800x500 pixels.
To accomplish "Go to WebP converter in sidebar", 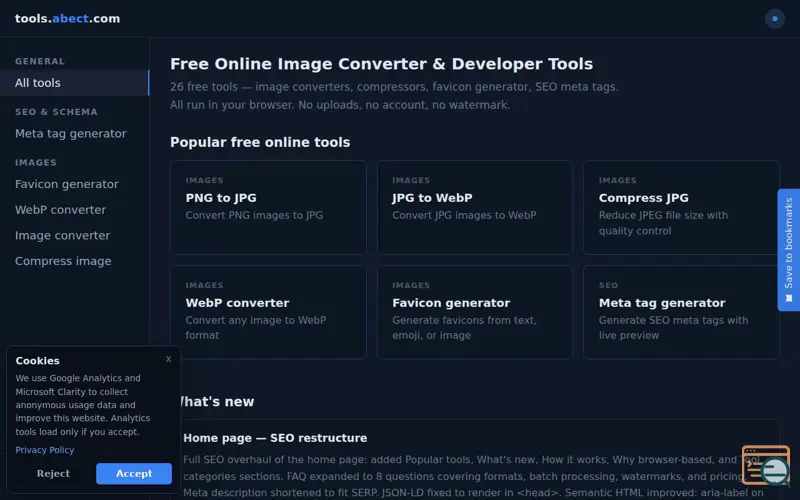I will point(61,210).
